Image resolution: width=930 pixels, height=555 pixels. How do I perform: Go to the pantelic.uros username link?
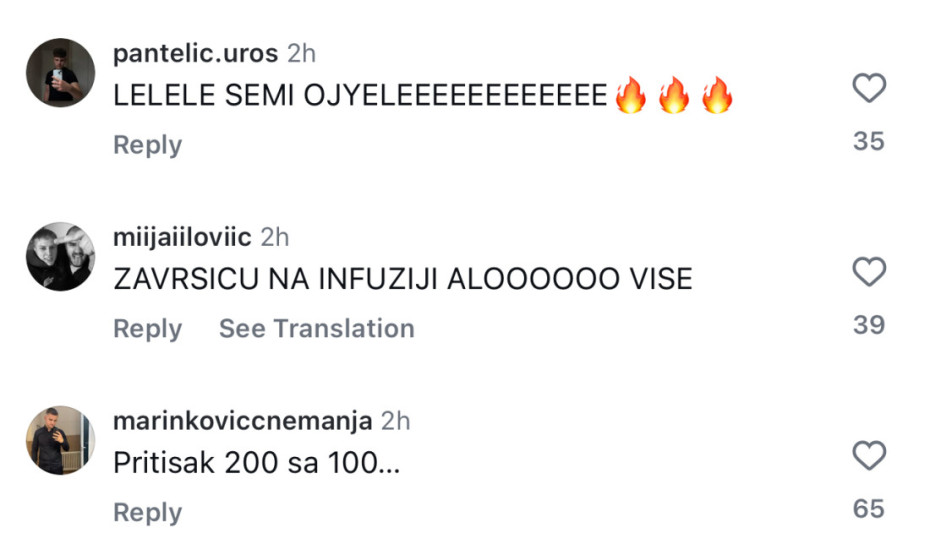tap(196, 53)
